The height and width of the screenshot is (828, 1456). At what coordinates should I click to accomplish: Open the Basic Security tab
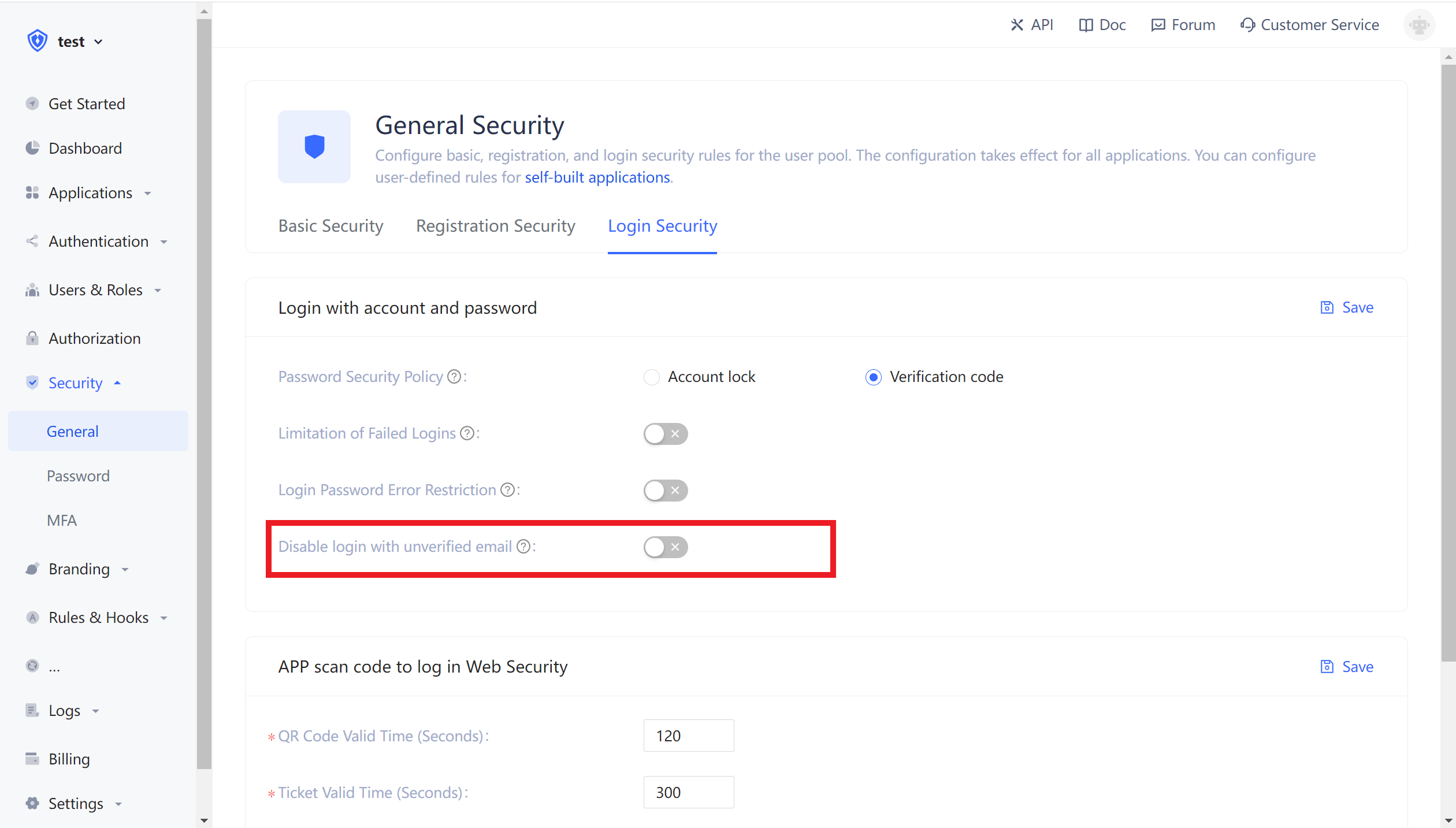coord(330,226)
